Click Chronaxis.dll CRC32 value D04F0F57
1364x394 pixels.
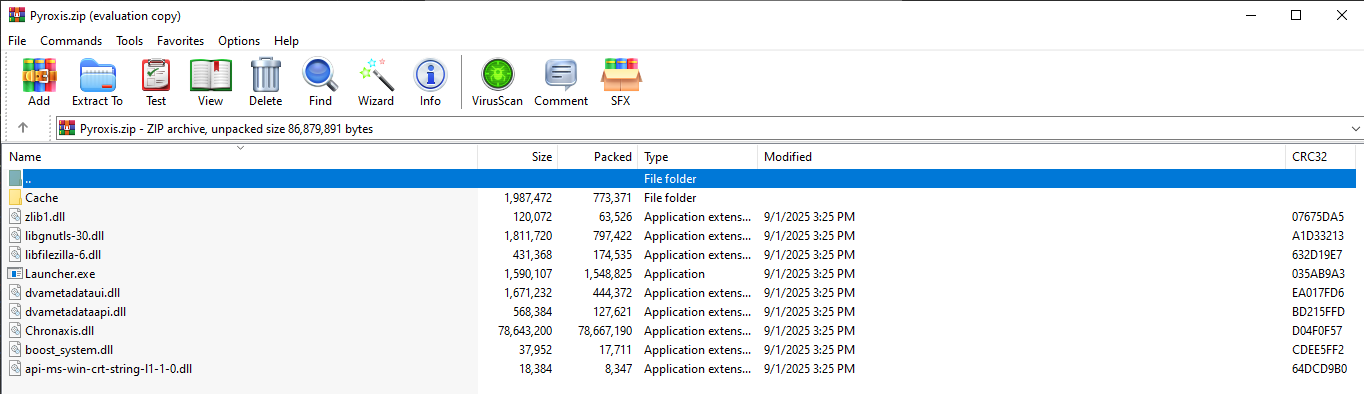pos(1318,331)
